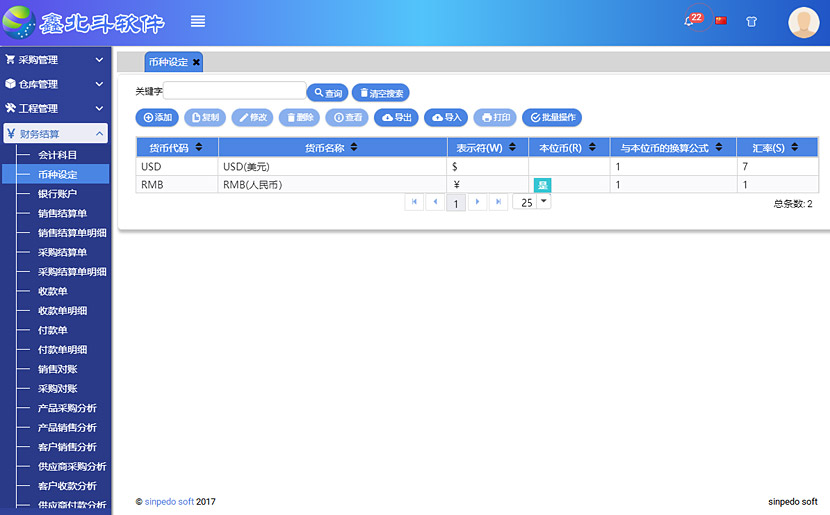The width and height of the screenshot is (830, 515).
Task: Sort by 货币代码 column arrows
Action: [199, 147]
